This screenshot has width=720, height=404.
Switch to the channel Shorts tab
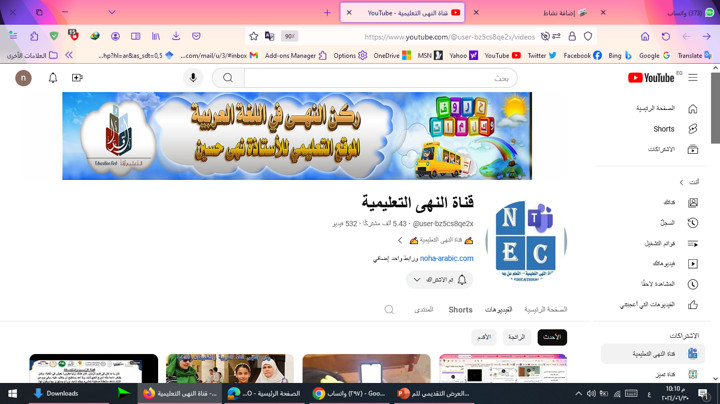[460, 310]
